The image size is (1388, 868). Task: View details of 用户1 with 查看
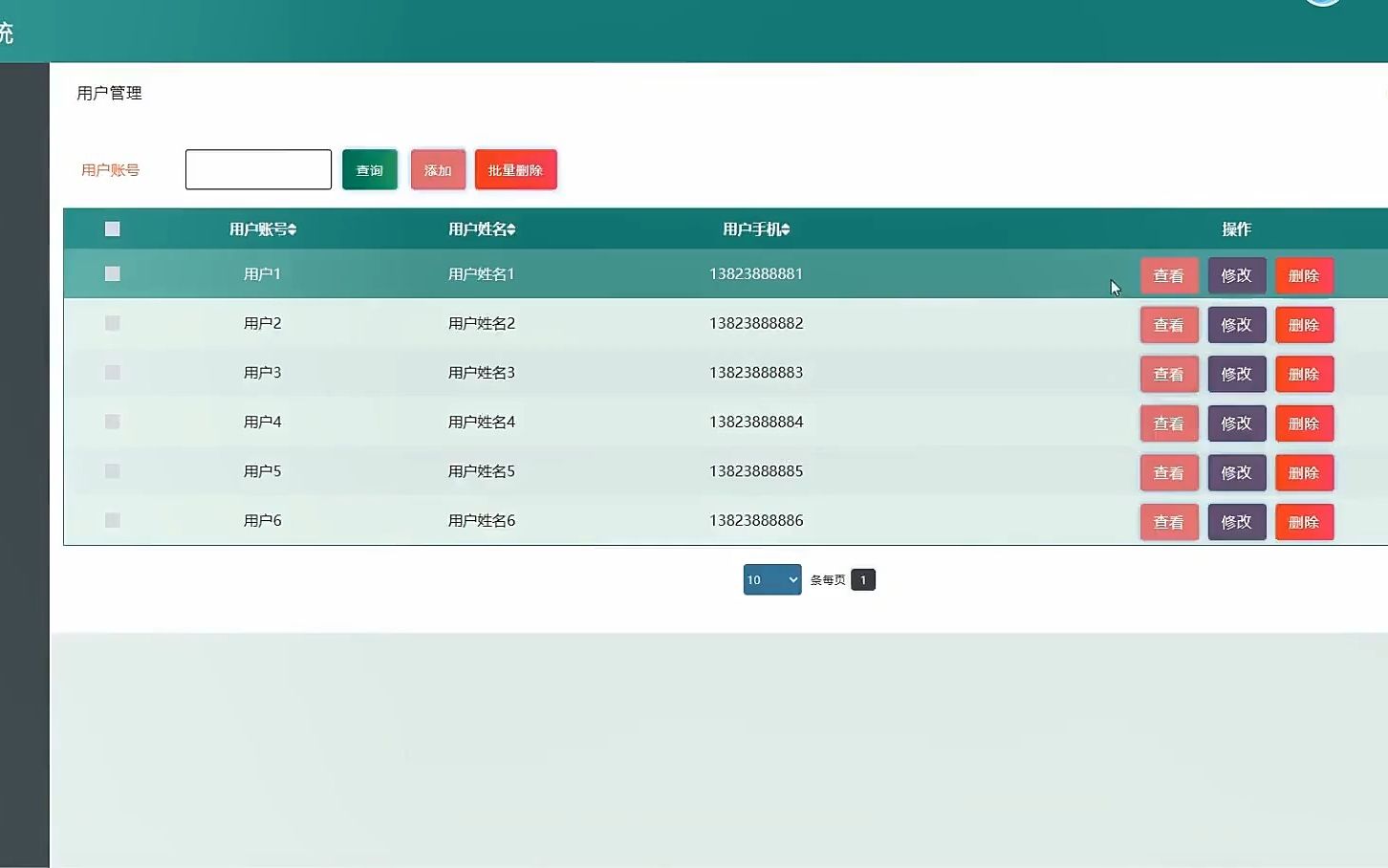click(x=1169, y=275)
